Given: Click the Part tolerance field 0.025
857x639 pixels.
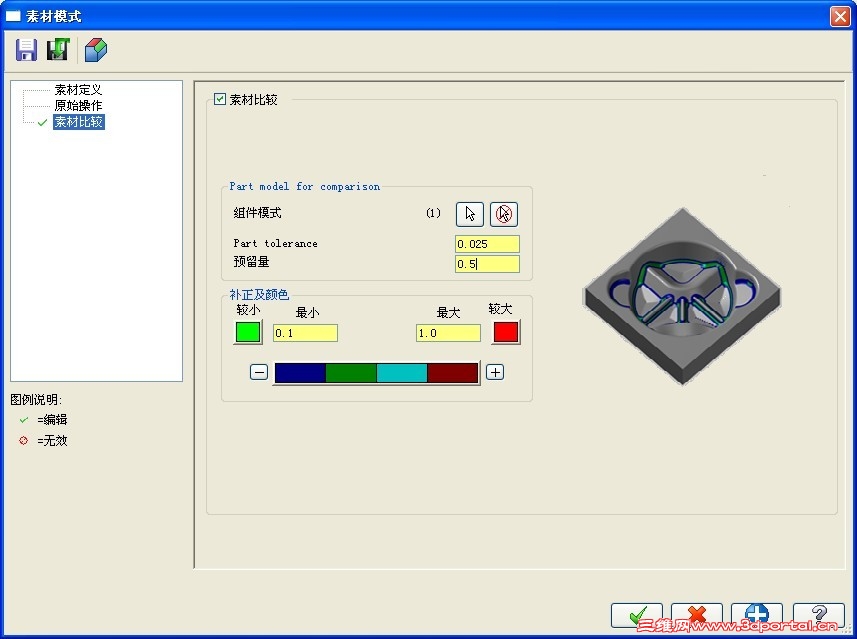Looking at the screenshot, I should point(487,244).
